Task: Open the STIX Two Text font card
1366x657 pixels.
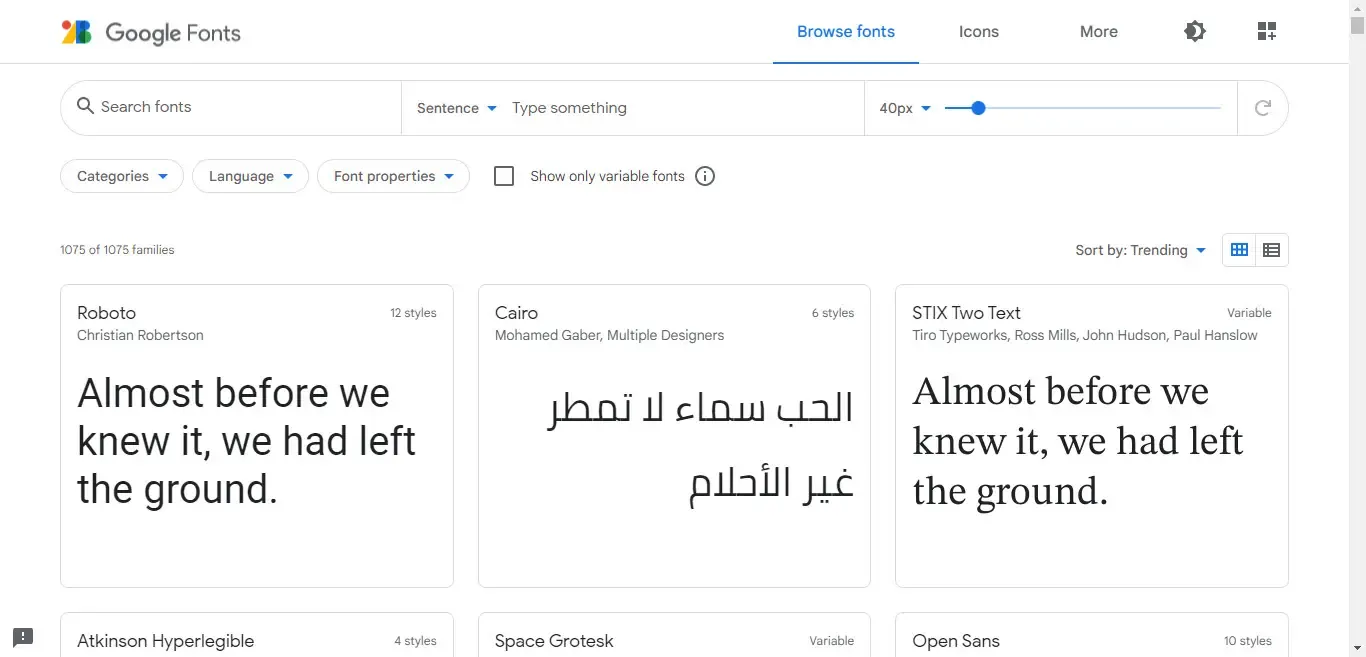Action: tap(1092, 436)
